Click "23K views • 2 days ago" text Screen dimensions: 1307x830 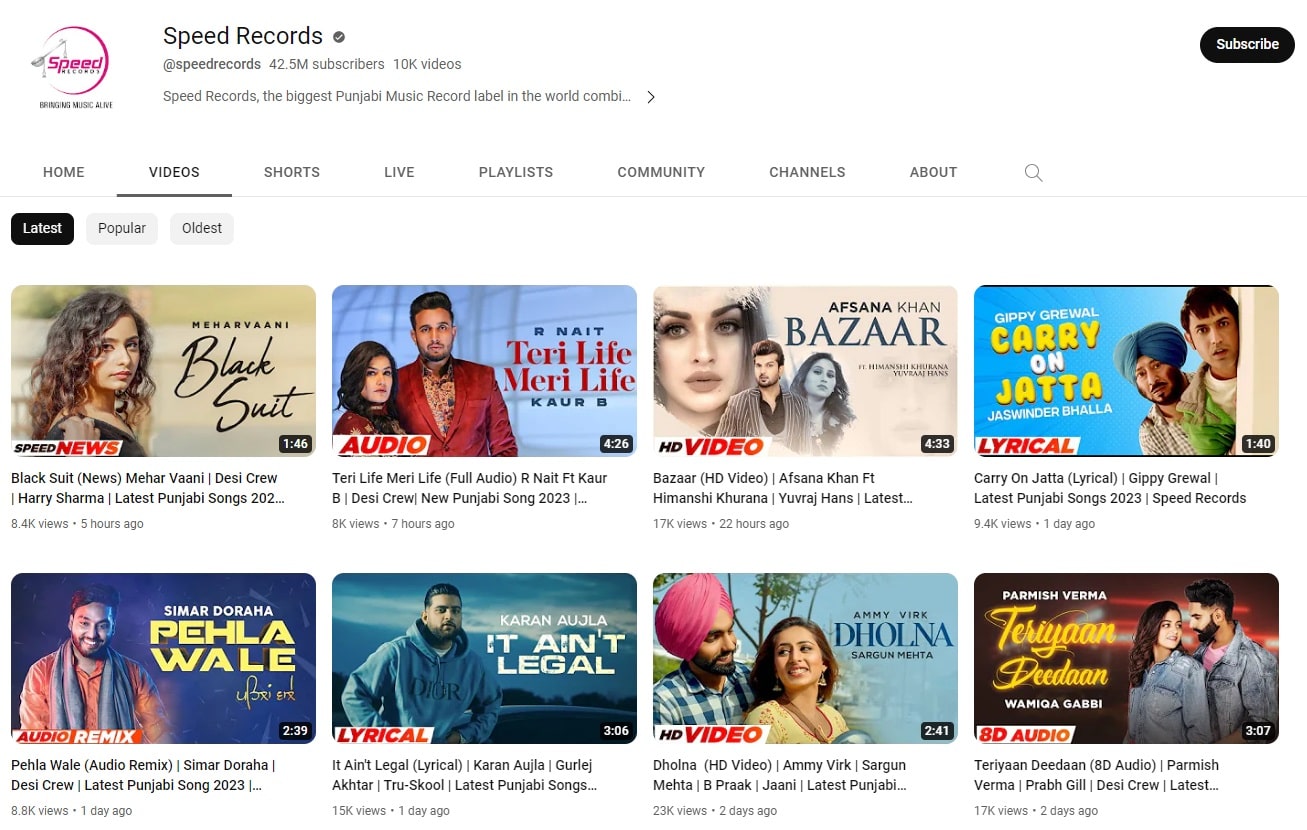pos(715,811)
